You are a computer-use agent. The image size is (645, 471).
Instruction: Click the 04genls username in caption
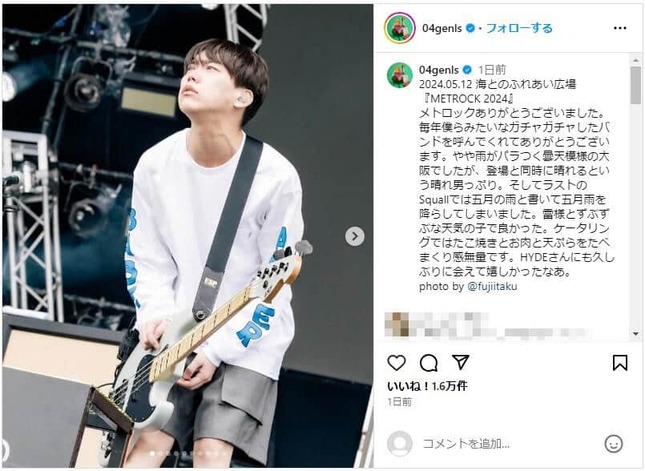pyautogui.click(x=439, y=70)
